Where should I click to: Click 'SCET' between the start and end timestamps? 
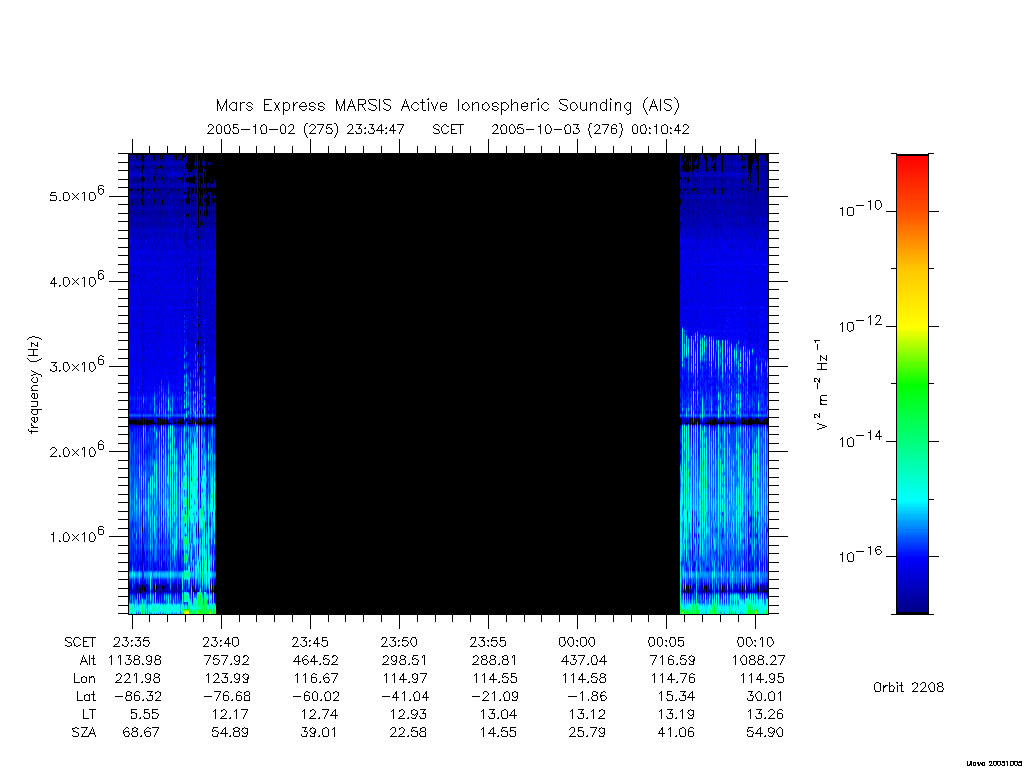point(448,129)
